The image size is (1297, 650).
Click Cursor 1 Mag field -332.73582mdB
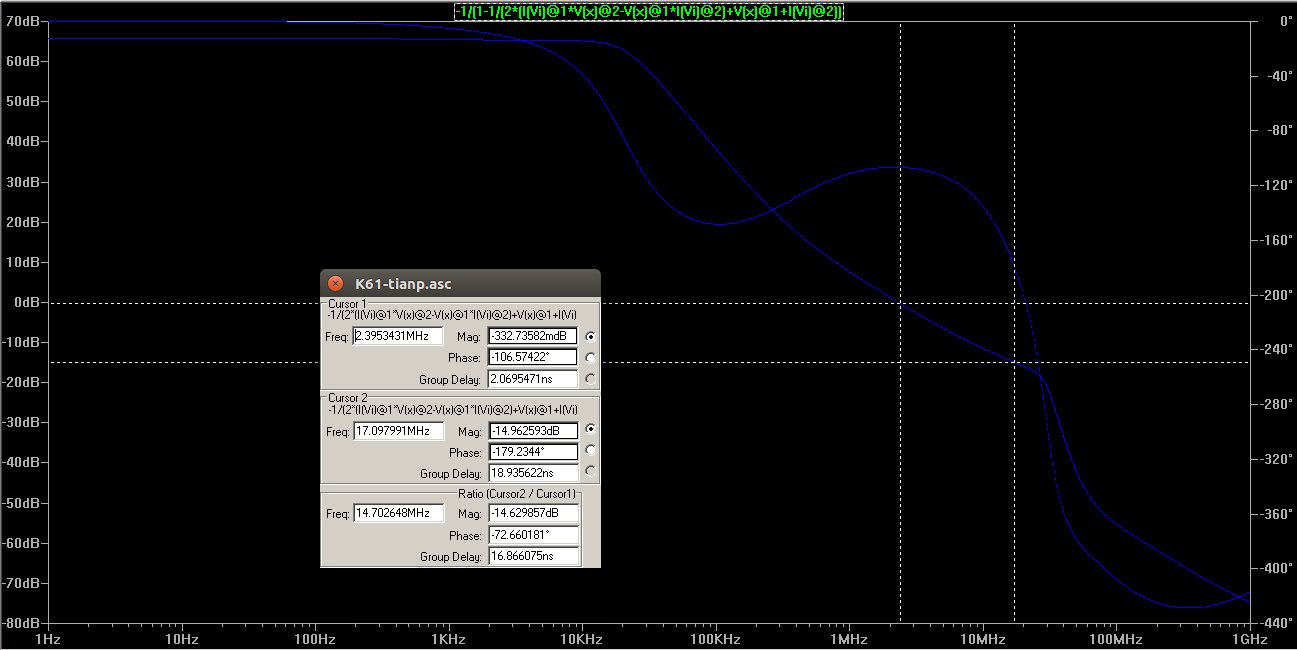pos(533,336)
